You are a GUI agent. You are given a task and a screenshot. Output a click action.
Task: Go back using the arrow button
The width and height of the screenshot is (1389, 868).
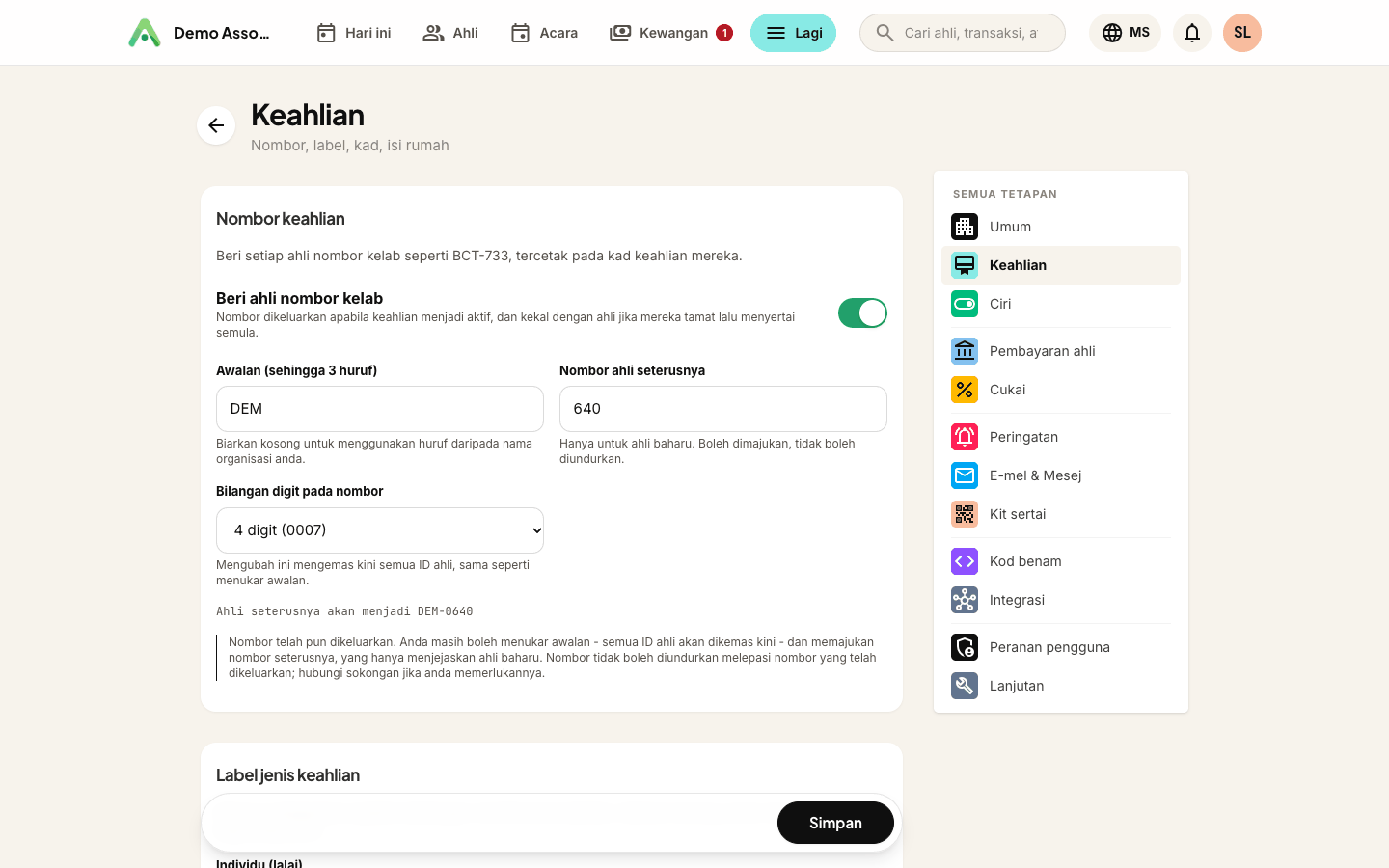tap(216, 125)
